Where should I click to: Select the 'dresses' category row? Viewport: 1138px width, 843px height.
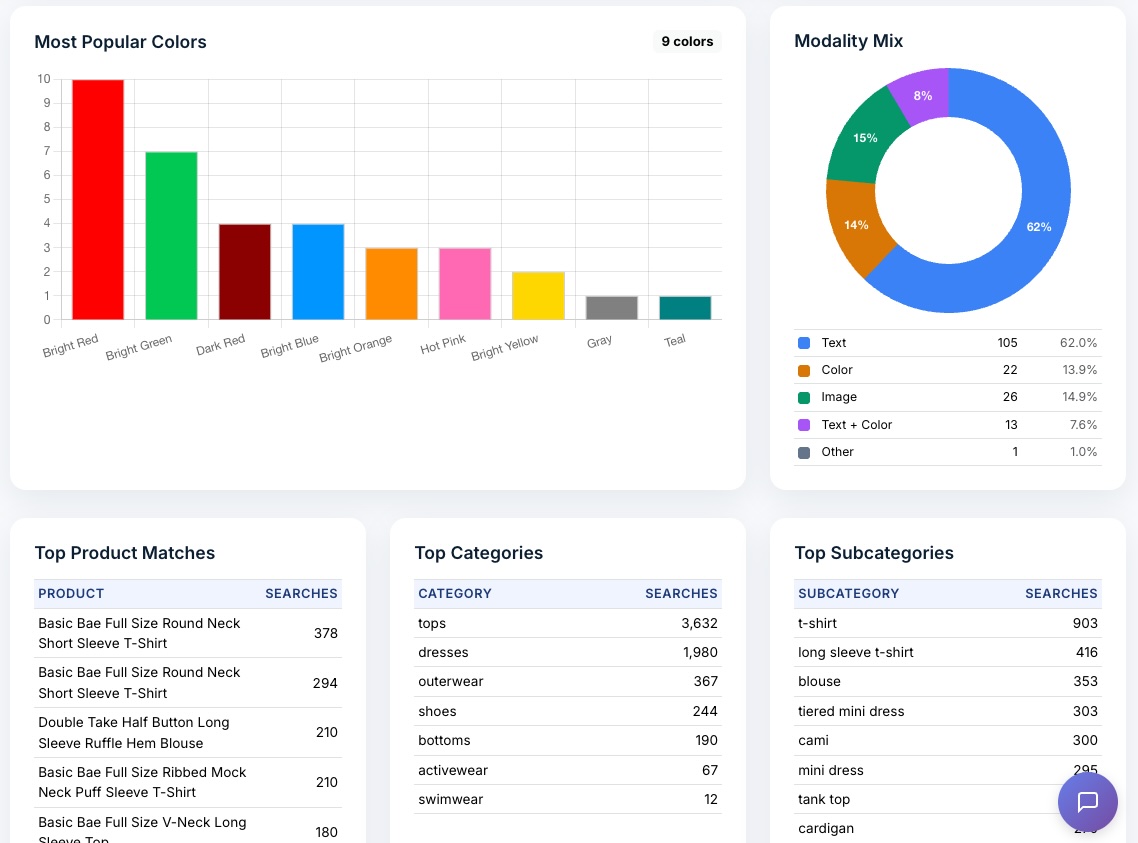pos(568,652)
